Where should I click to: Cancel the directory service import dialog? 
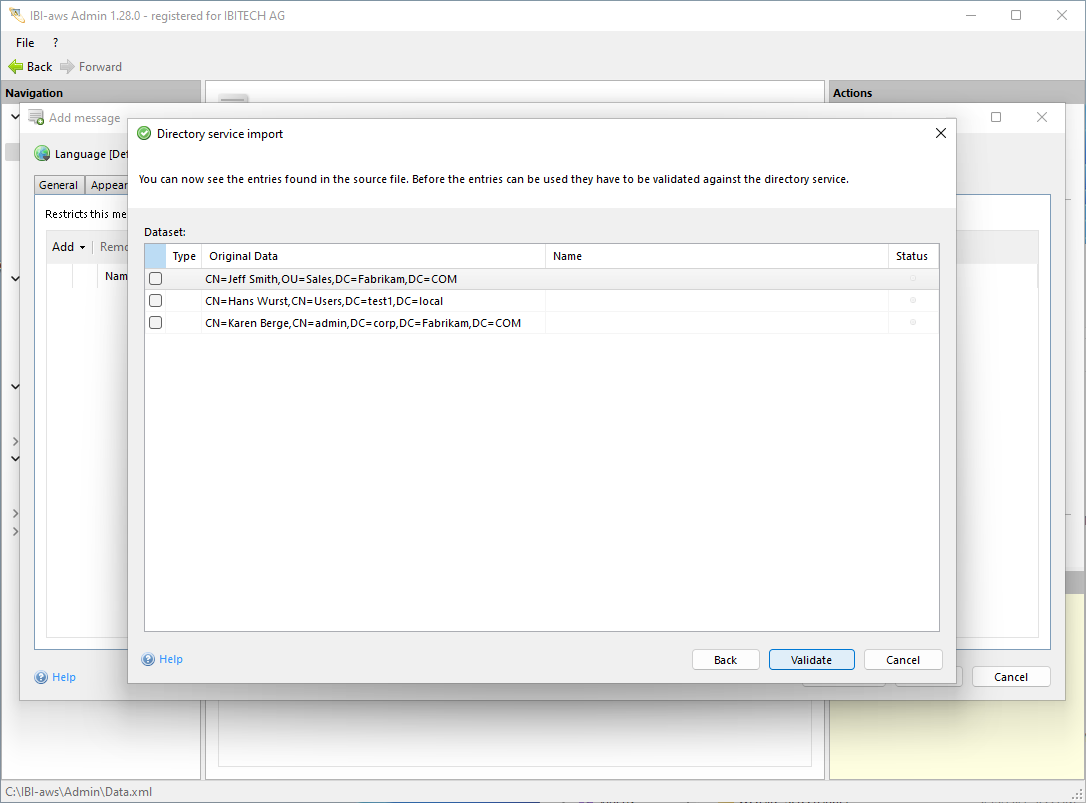tap(902, 660)
